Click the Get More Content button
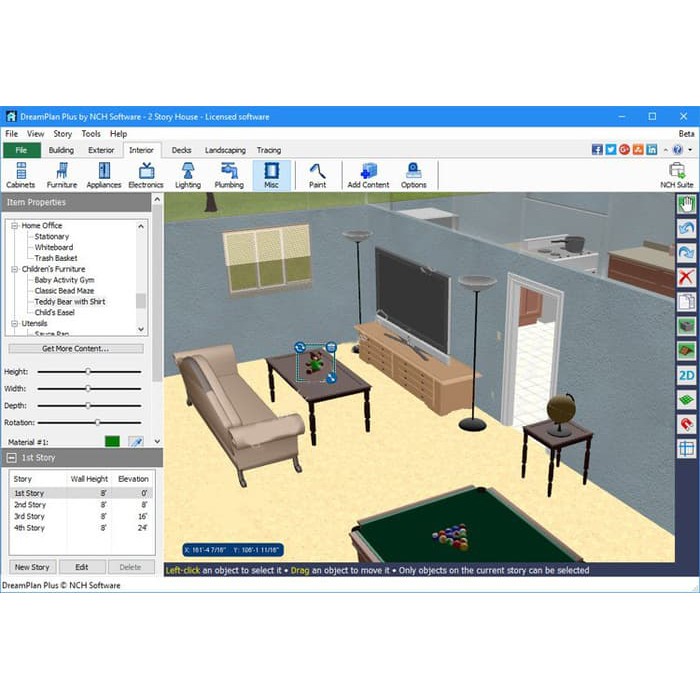700x700 pixels. 76,349
